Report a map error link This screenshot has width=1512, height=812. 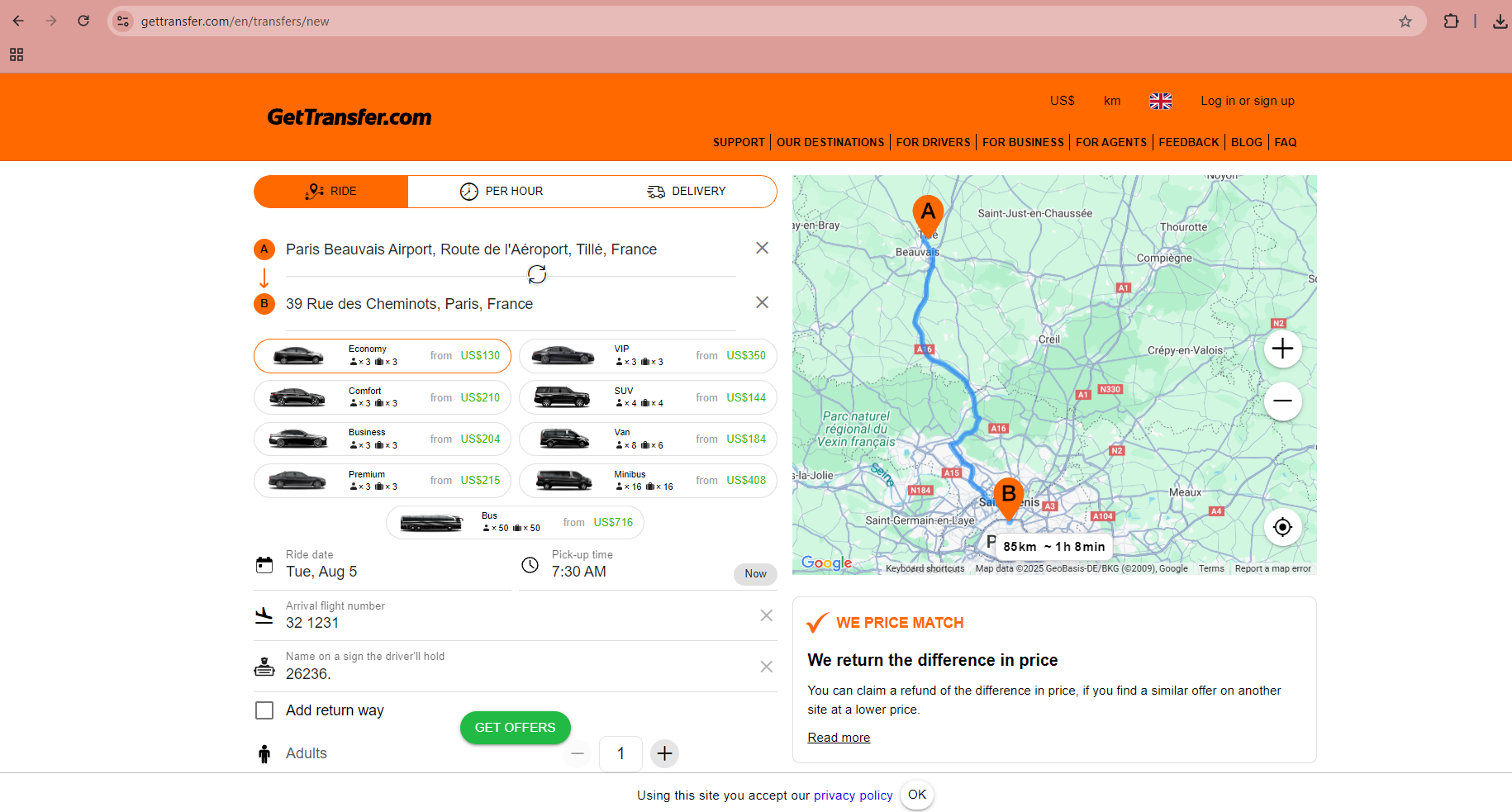click(x=1272, y=568)
